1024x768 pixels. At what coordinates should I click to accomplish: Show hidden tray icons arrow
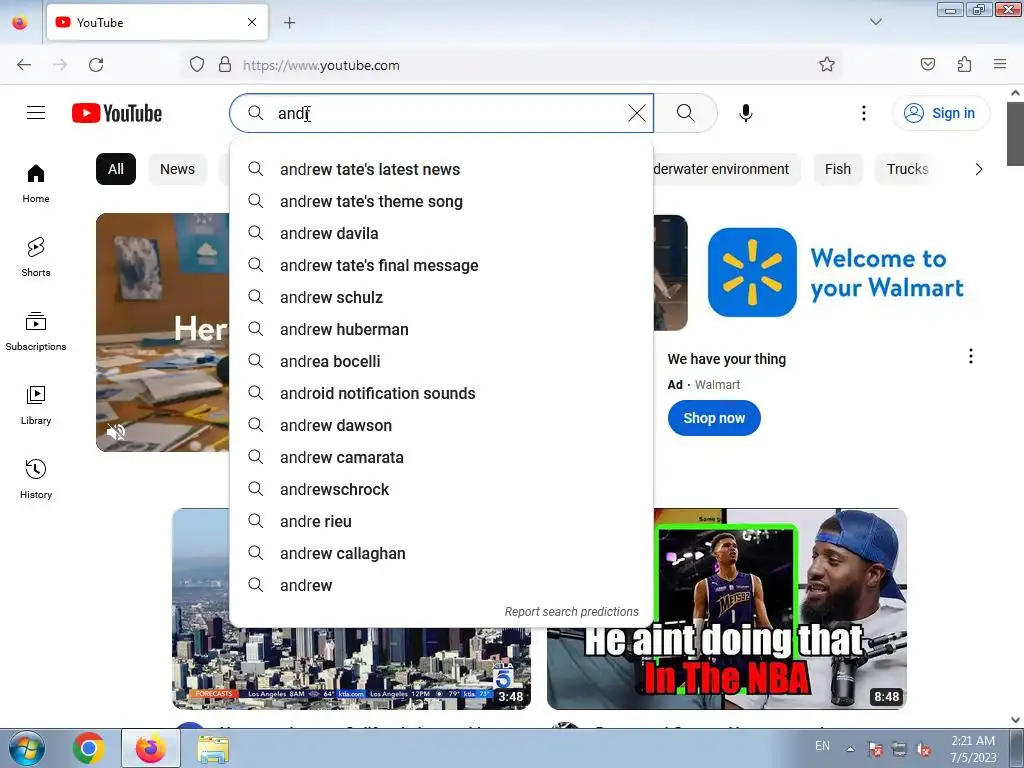[x=850, y=749]
